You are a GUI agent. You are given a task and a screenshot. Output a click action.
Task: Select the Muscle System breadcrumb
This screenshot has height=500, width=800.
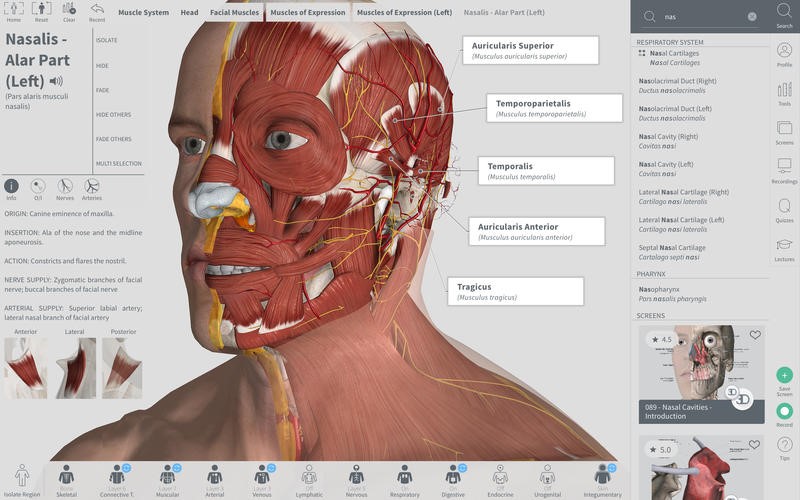(143, 12)
